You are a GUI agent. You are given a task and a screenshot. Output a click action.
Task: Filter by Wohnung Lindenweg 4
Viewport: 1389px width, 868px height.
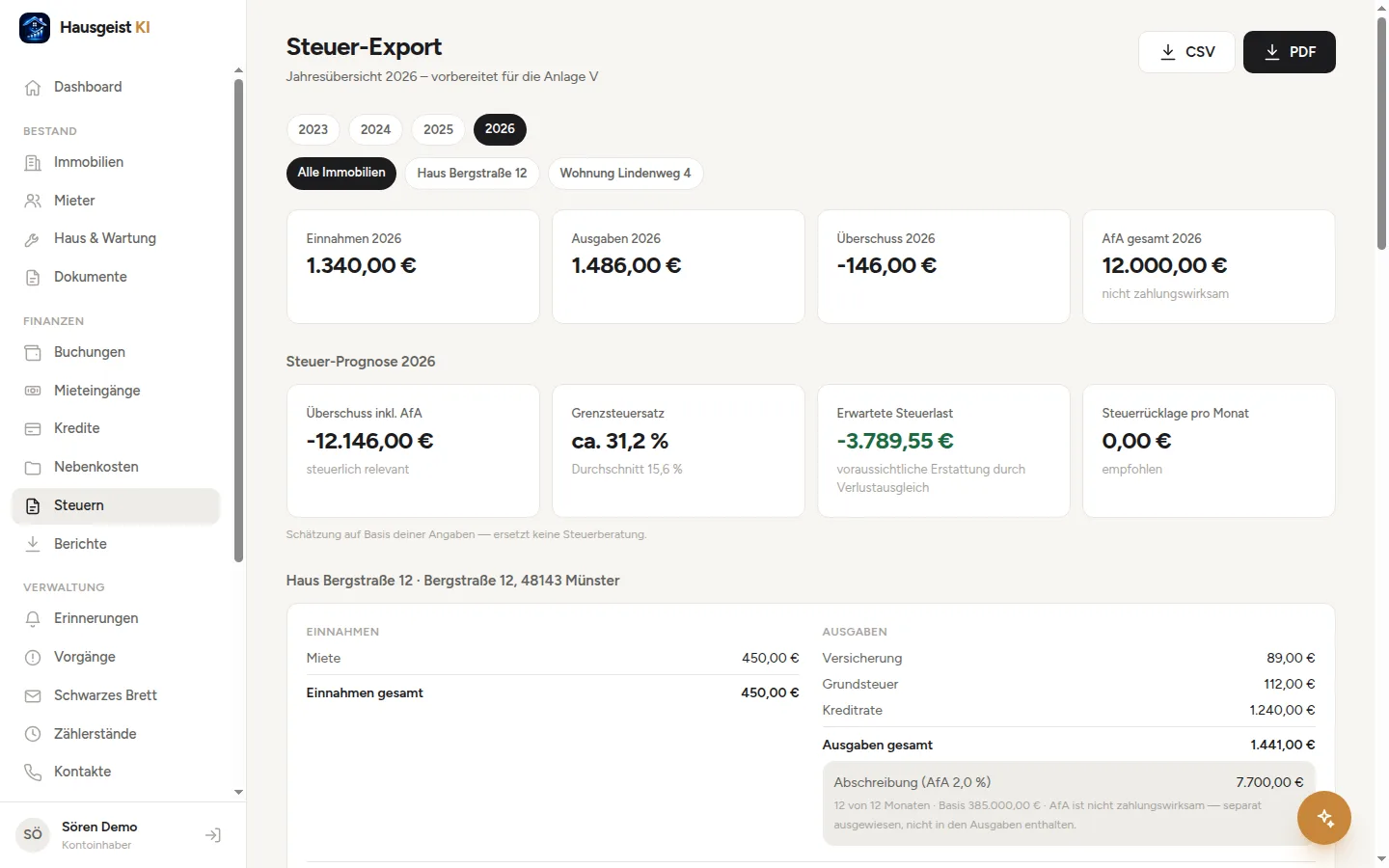625,174
